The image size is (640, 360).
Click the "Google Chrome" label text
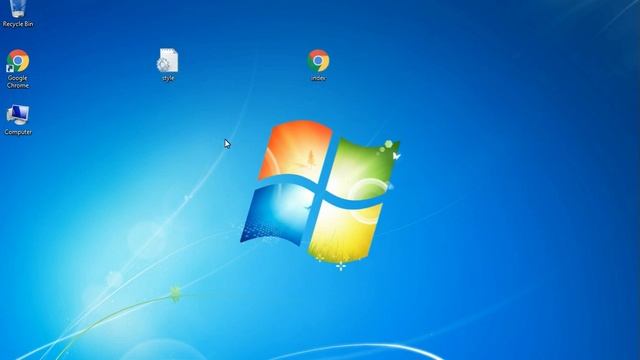[x=18, y=82]
